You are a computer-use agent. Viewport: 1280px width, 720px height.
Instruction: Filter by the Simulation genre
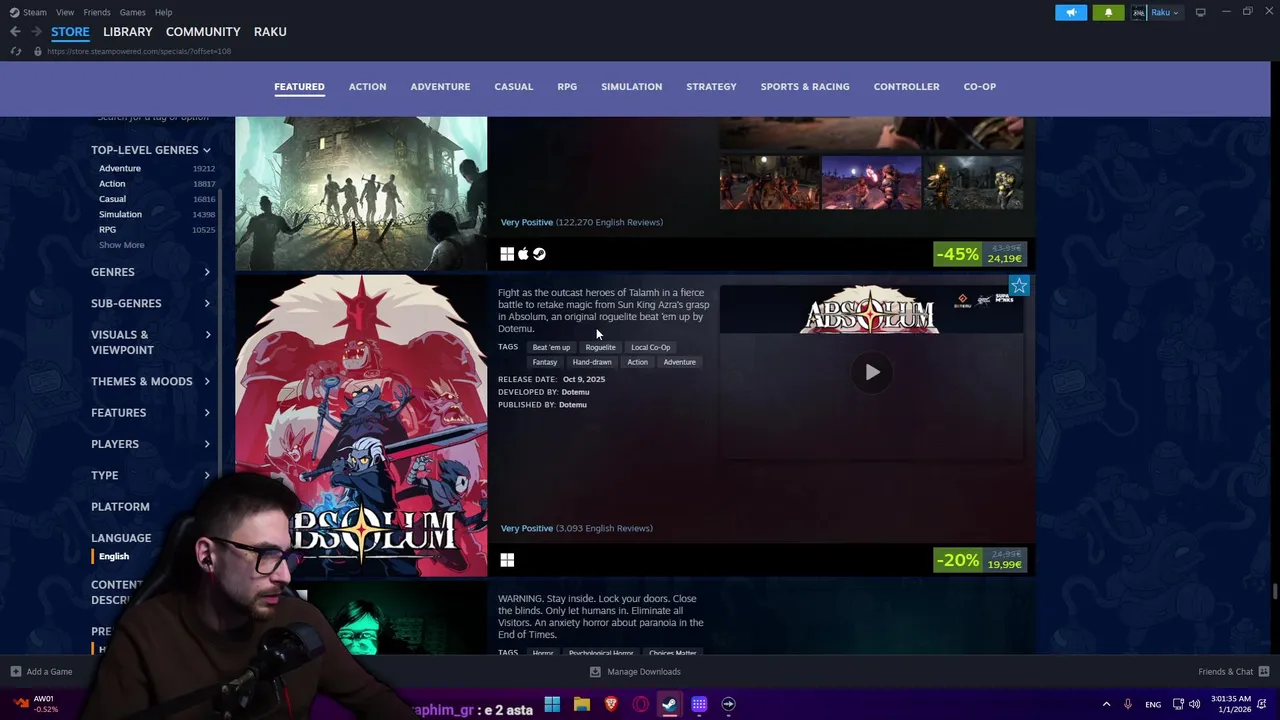pos(120,214)
